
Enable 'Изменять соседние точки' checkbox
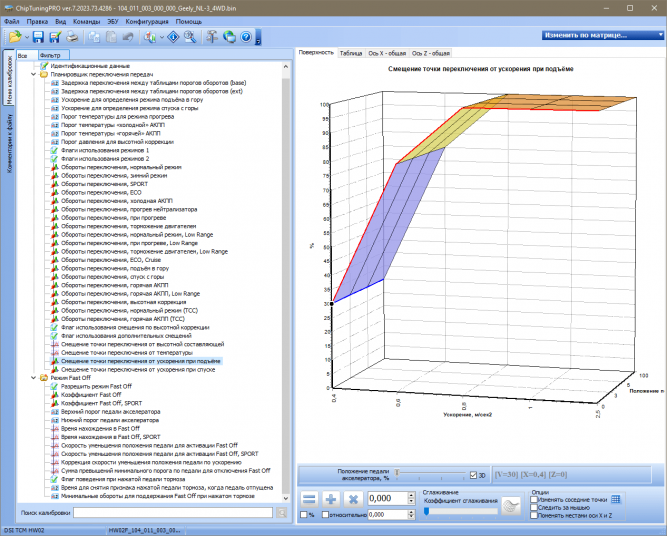tap(534, 500)
